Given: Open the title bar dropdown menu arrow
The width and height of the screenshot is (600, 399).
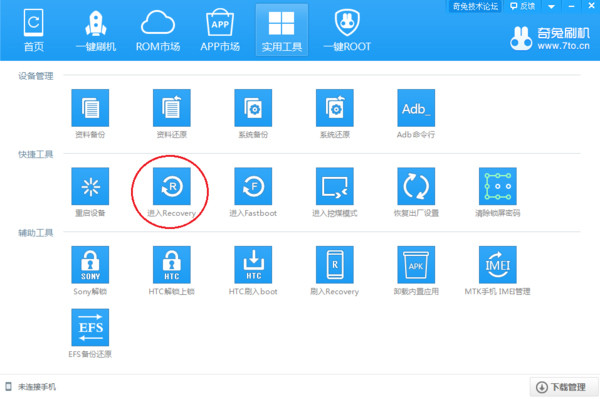Looking at the screenshot, I should coord(551,7).
